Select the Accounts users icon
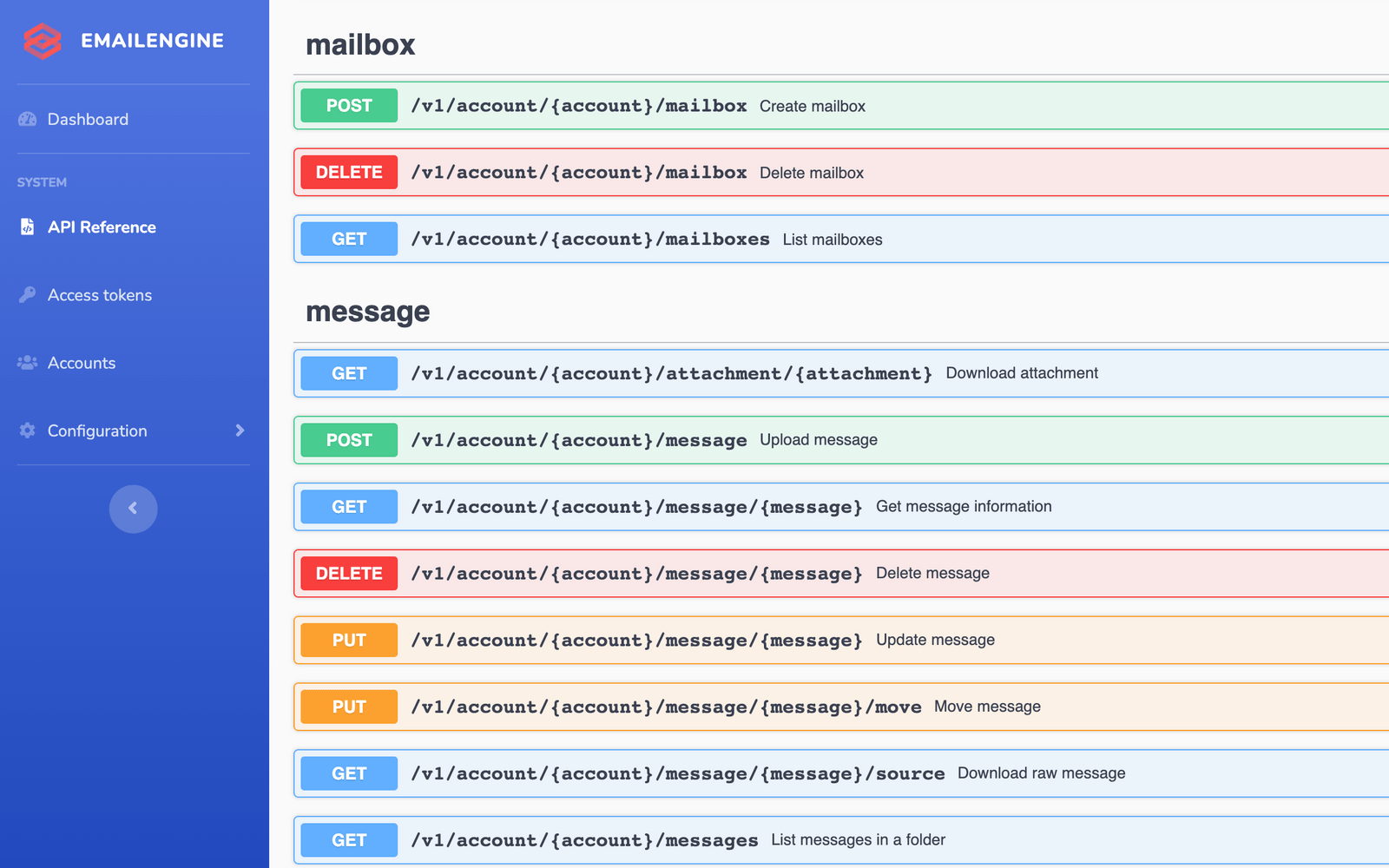 27,363
